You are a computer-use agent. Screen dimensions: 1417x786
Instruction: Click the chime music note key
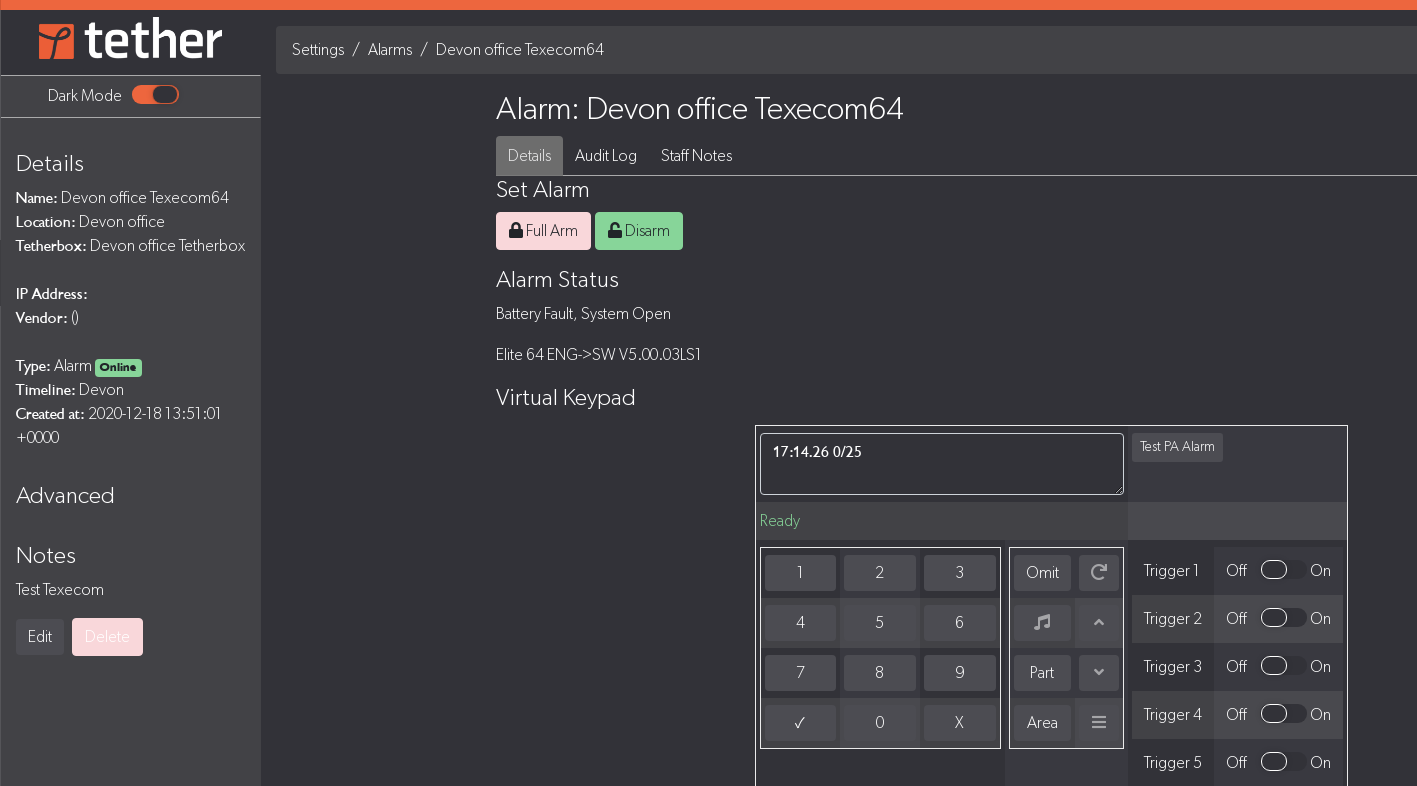pos(1041,622)
